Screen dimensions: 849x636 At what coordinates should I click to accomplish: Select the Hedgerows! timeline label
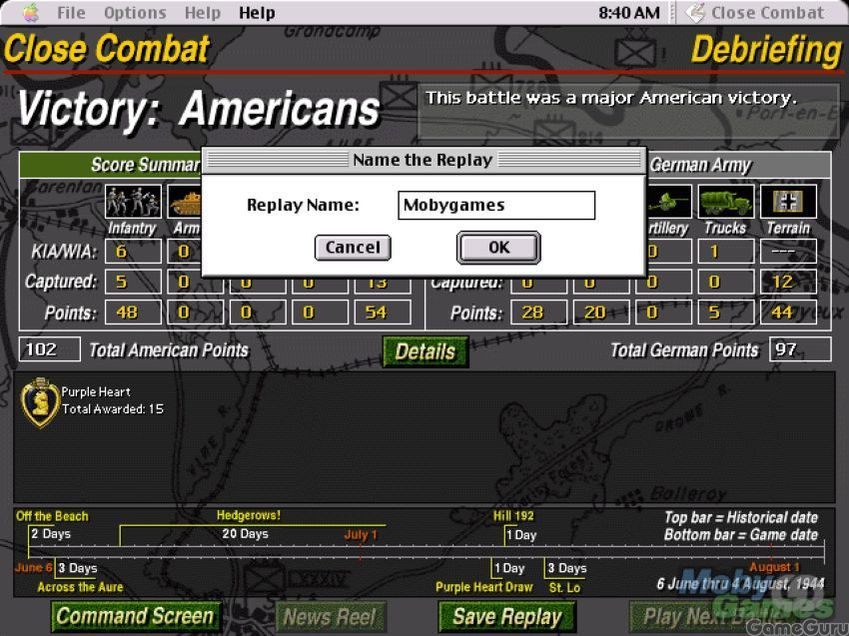click(x=249, y=515)
